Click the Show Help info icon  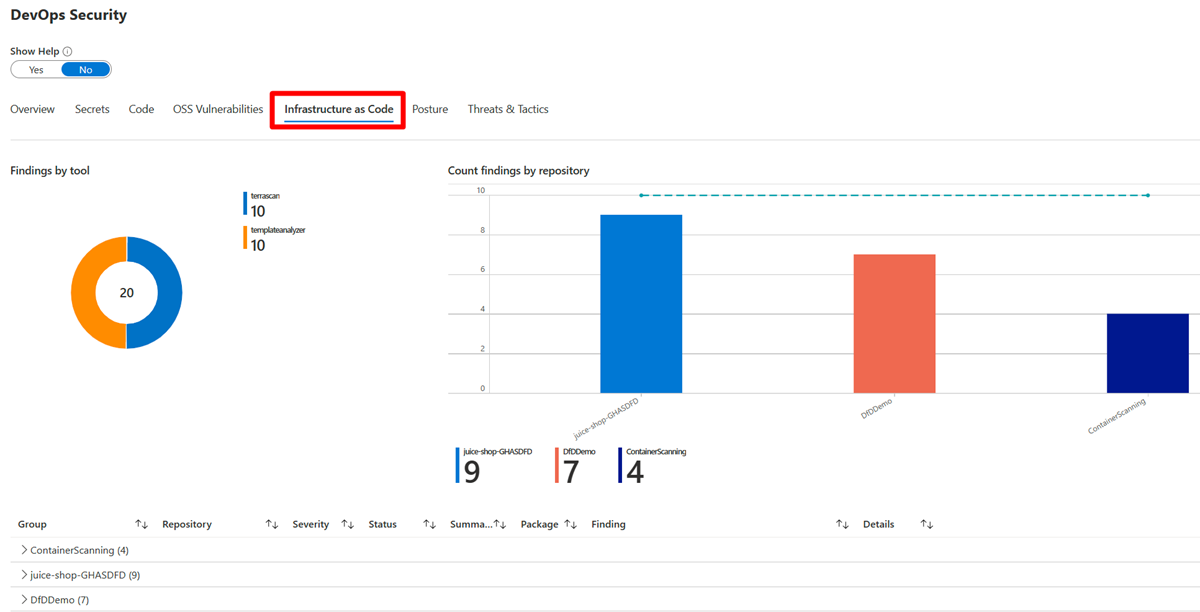click(x=68, y=51)
